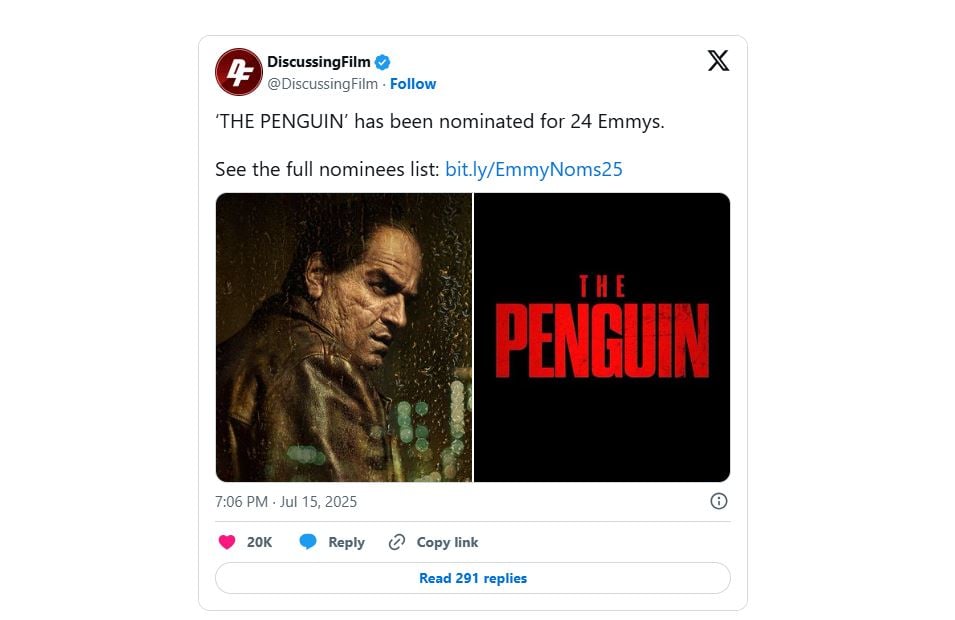The height and width of the screenshot is (620, 955).
Task: Click the '24 Emmys' tweet text line
Action: click(440, 122)
